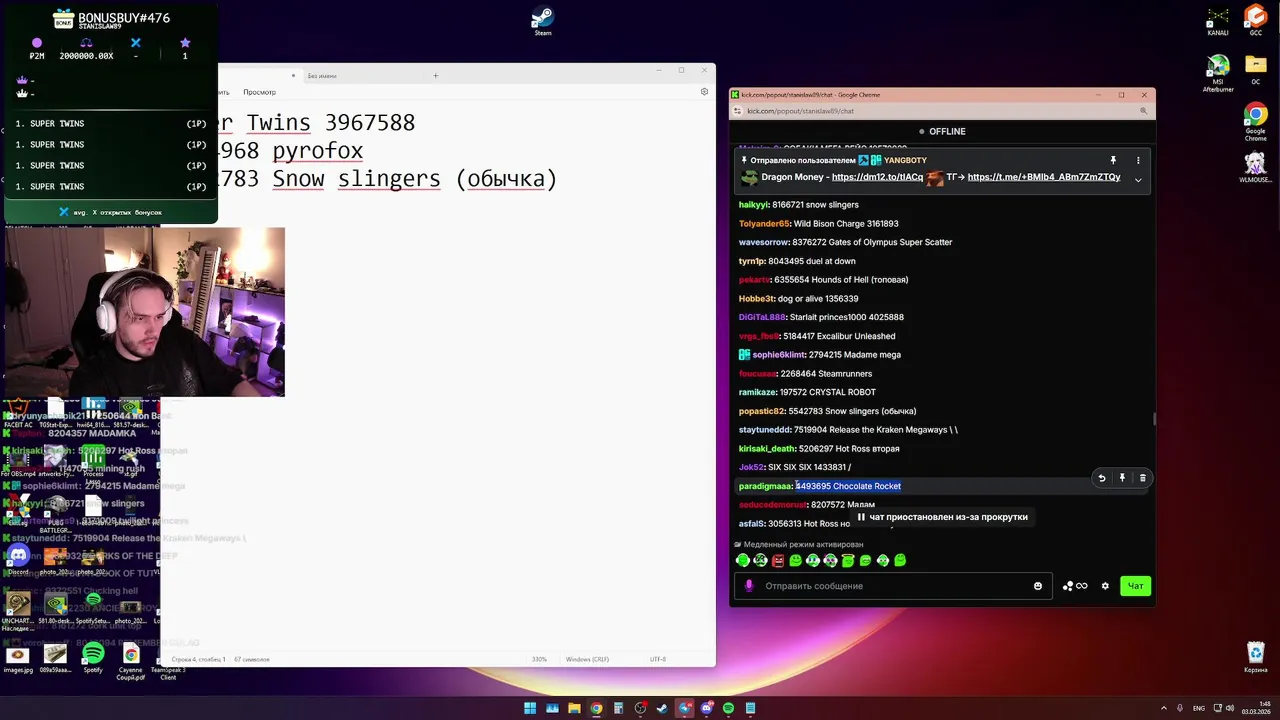This screenshot has height=720, width=1280.
Task: Click the pin icon in pinned message header
Action: [1112, 160]
